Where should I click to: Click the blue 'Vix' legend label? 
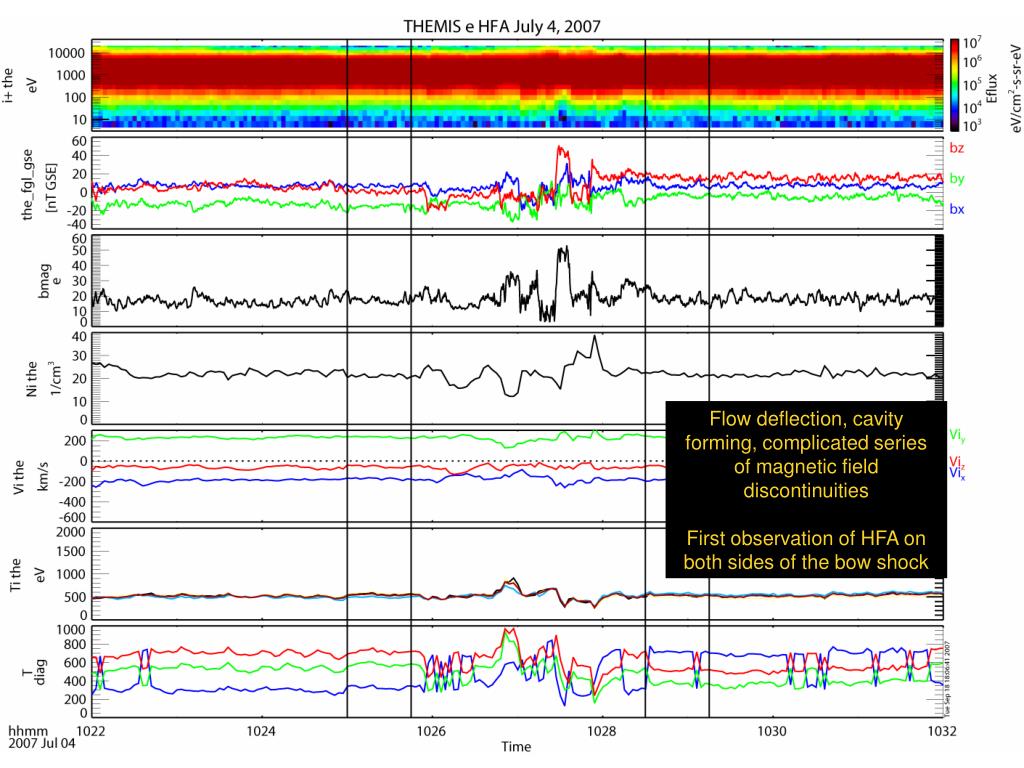click(957, 473)
